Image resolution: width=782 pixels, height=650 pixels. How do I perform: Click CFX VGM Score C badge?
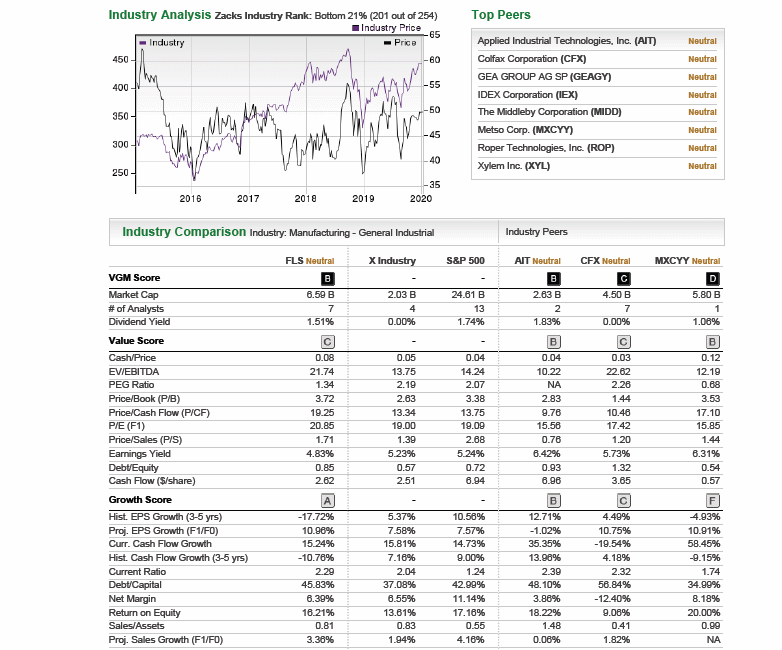tap(623, 278)
